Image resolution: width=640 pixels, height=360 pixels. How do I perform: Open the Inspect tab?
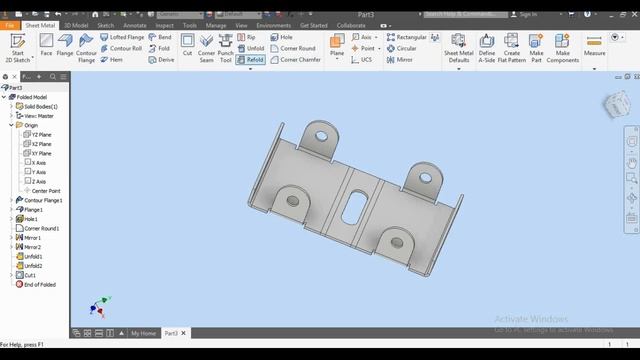(x=164, y=25)
